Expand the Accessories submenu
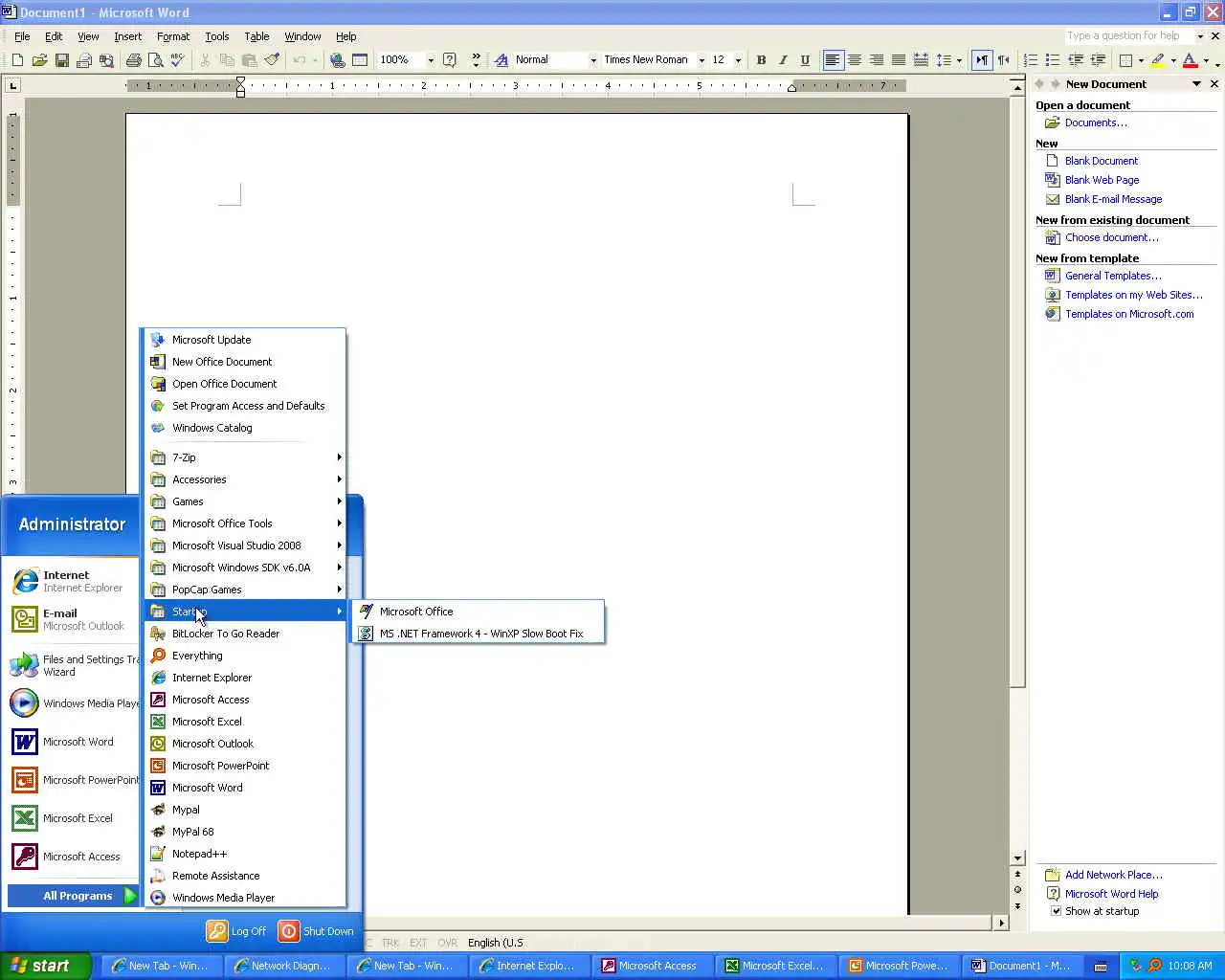Viewport: 1225px width, 980px height. [246, 479]
